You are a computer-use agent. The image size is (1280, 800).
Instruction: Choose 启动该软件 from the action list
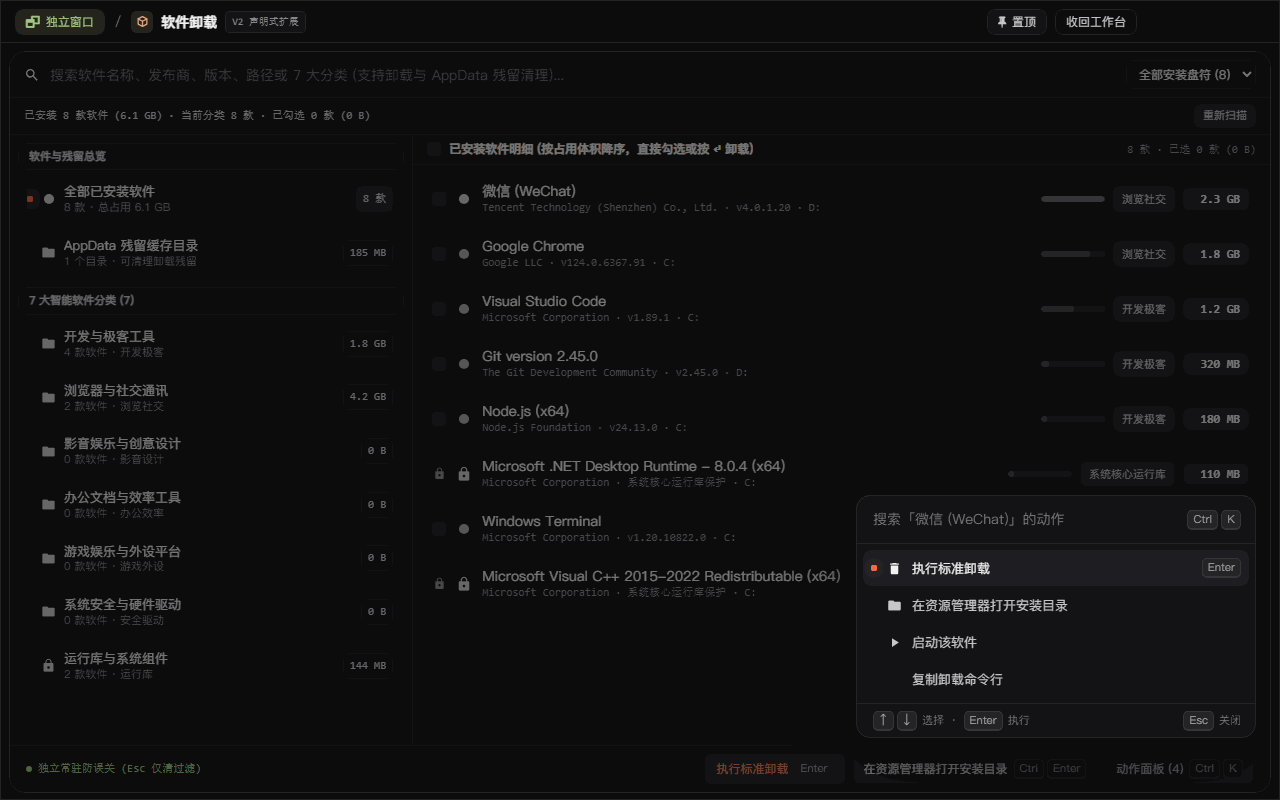1056,642
